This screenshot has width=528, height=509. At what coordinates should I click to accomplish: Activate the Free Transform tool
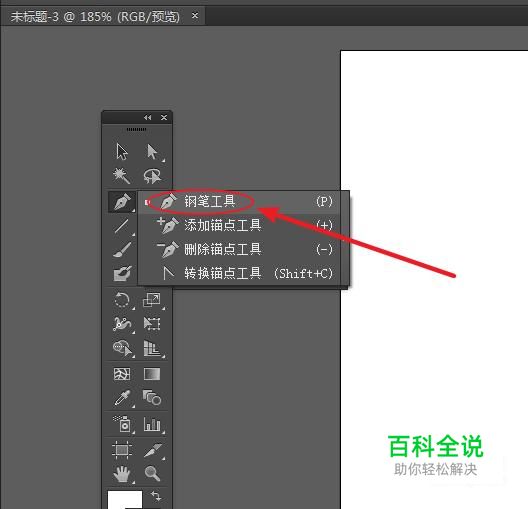tap(152, 324)
